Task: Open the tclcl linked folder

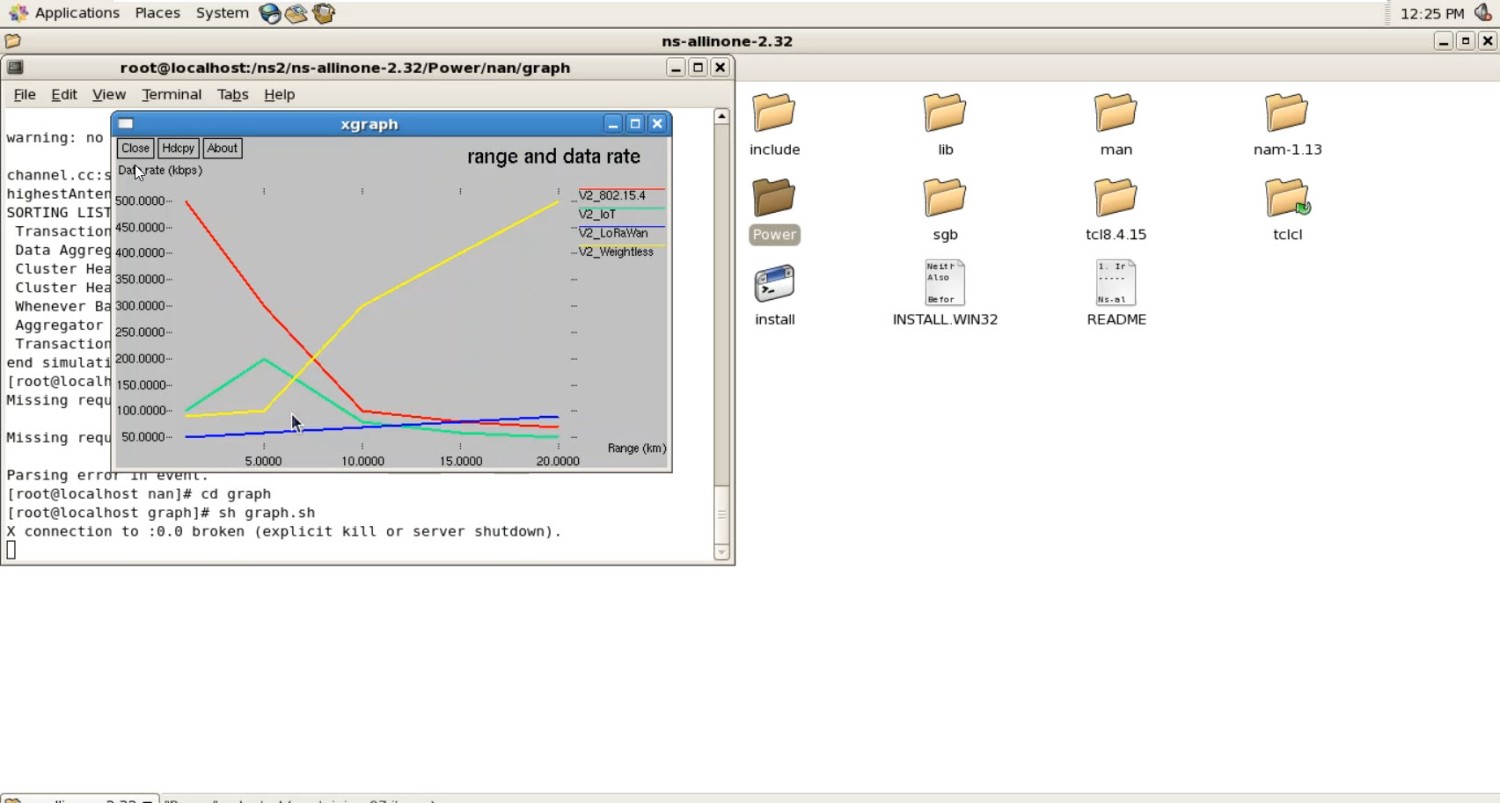Action: pos(1286,199)
